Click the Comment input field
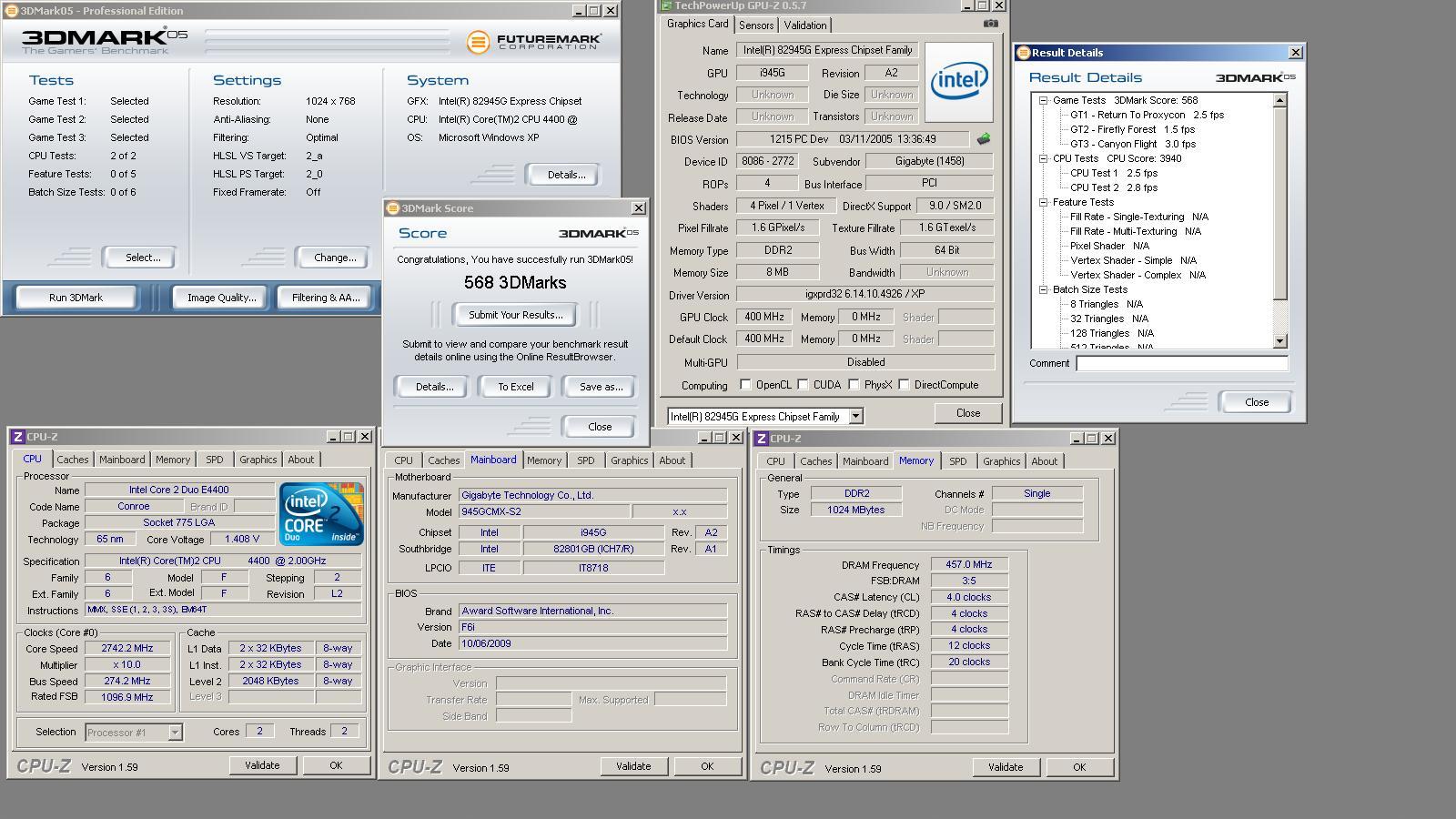Image resolution: width=1456 pixels, height=819 pixels. click(1182, 363)
